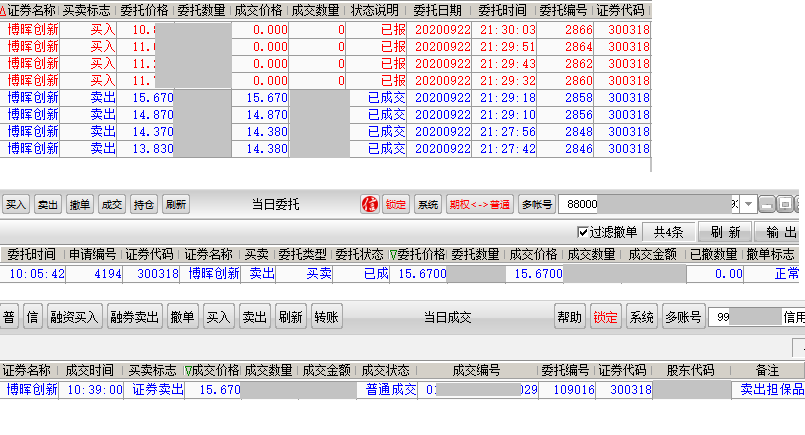Minimize the 当日委托 window
This screenshot has height=435, width=805.
pos(766,204)
